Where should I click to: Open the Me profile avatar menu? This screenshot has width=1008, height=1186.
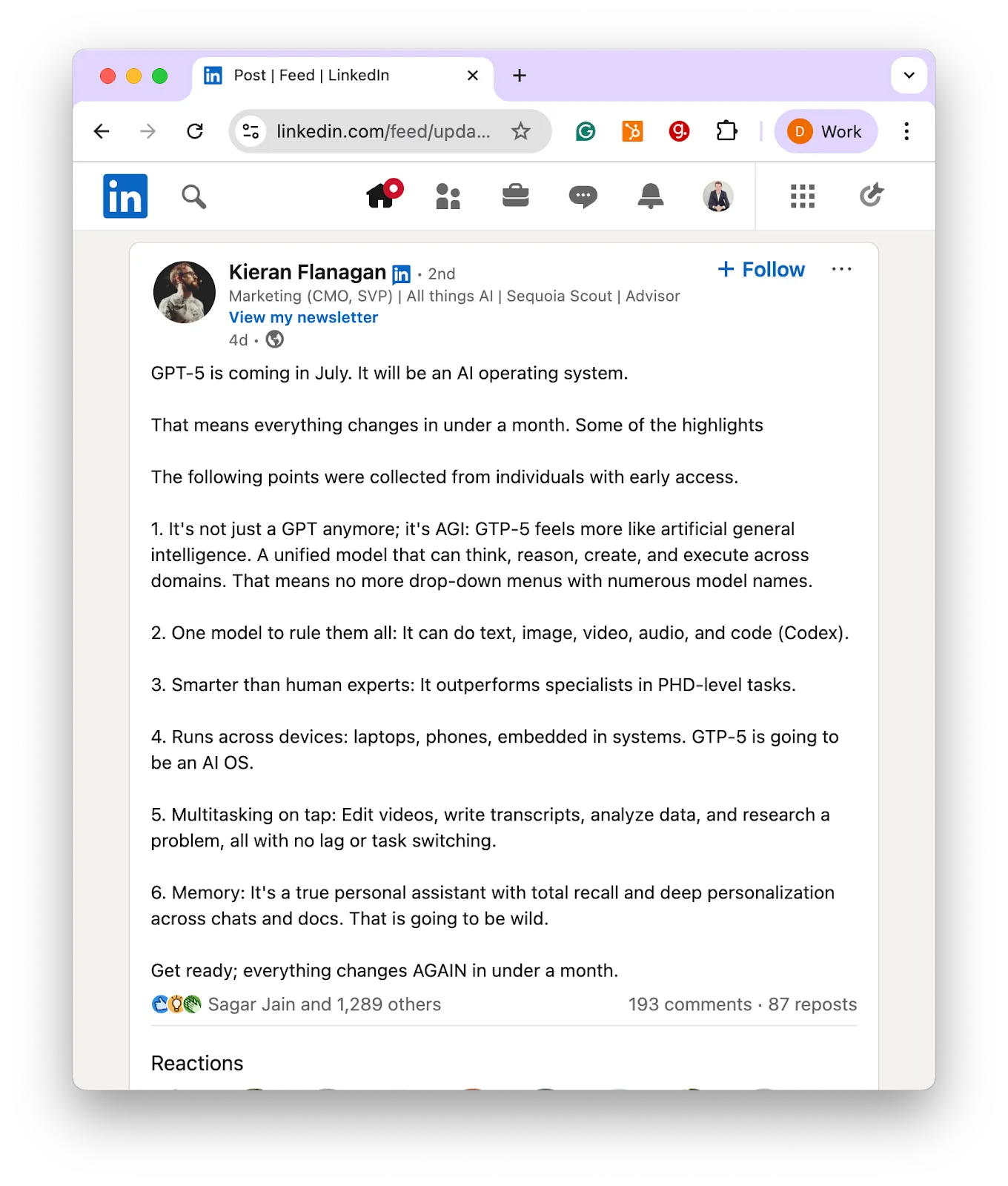(x=717, y=196)
